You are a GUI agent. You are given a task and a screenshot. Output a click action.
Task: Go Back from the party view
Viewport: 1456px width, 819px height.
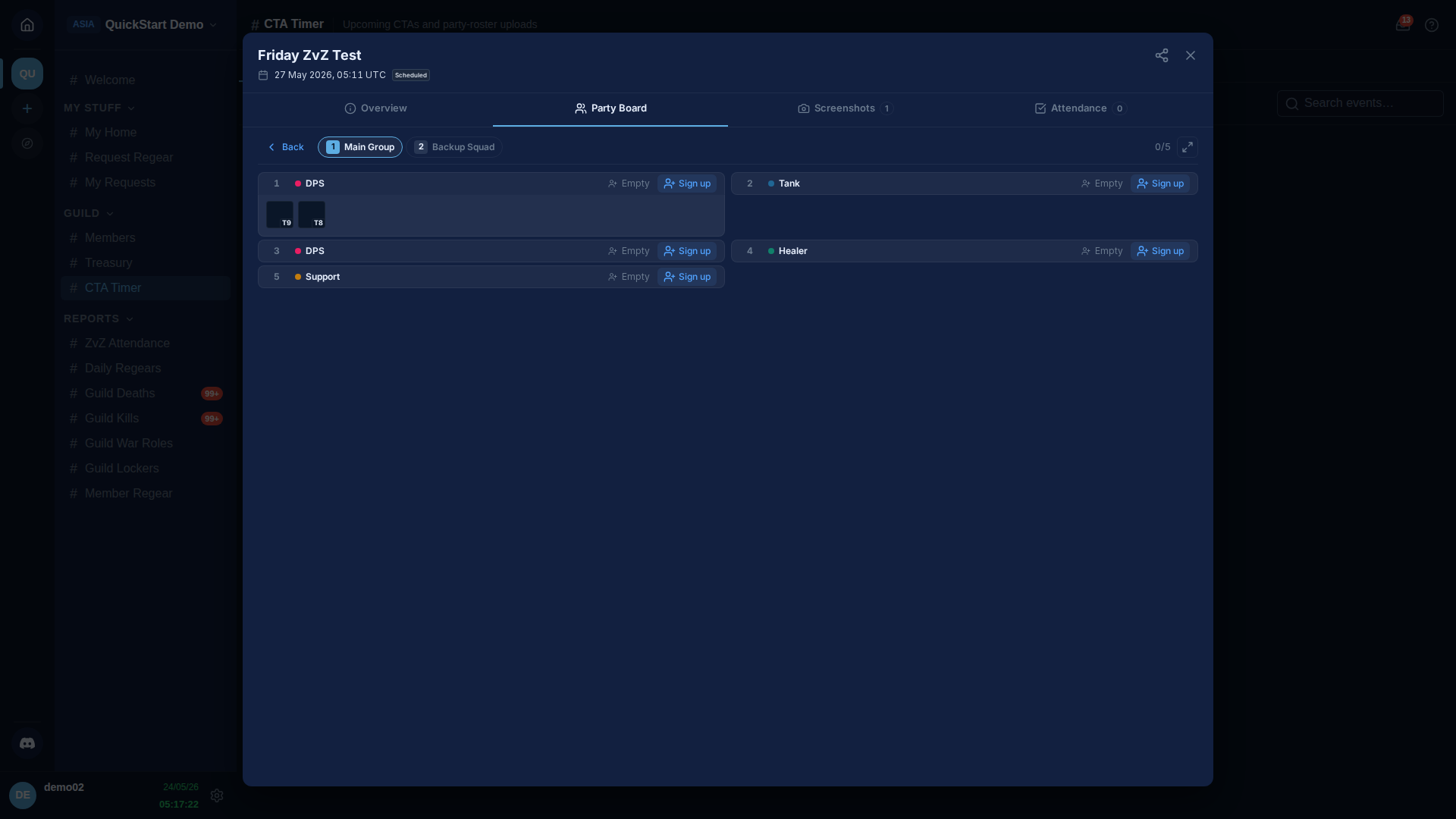[x=286, y=147]
